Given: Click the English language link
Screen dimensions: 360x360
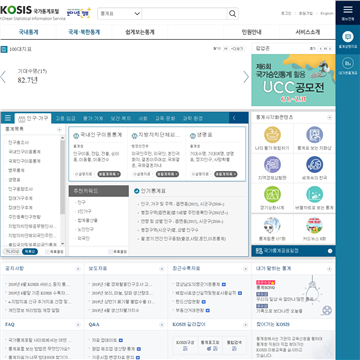Looking at the screenshot, I should point(327,13).
